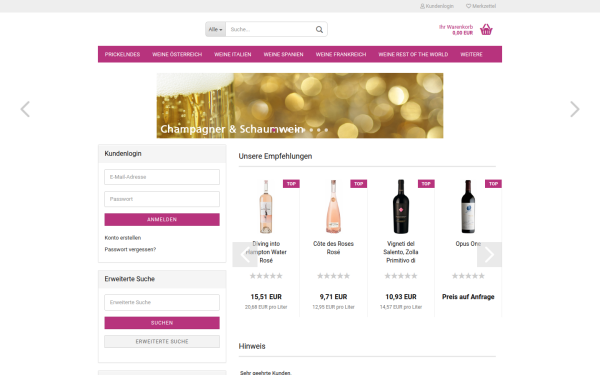Screen dimensions: 600x375
Task: Open the Vigneti del Salento bottle image
Action: [401, 207]
